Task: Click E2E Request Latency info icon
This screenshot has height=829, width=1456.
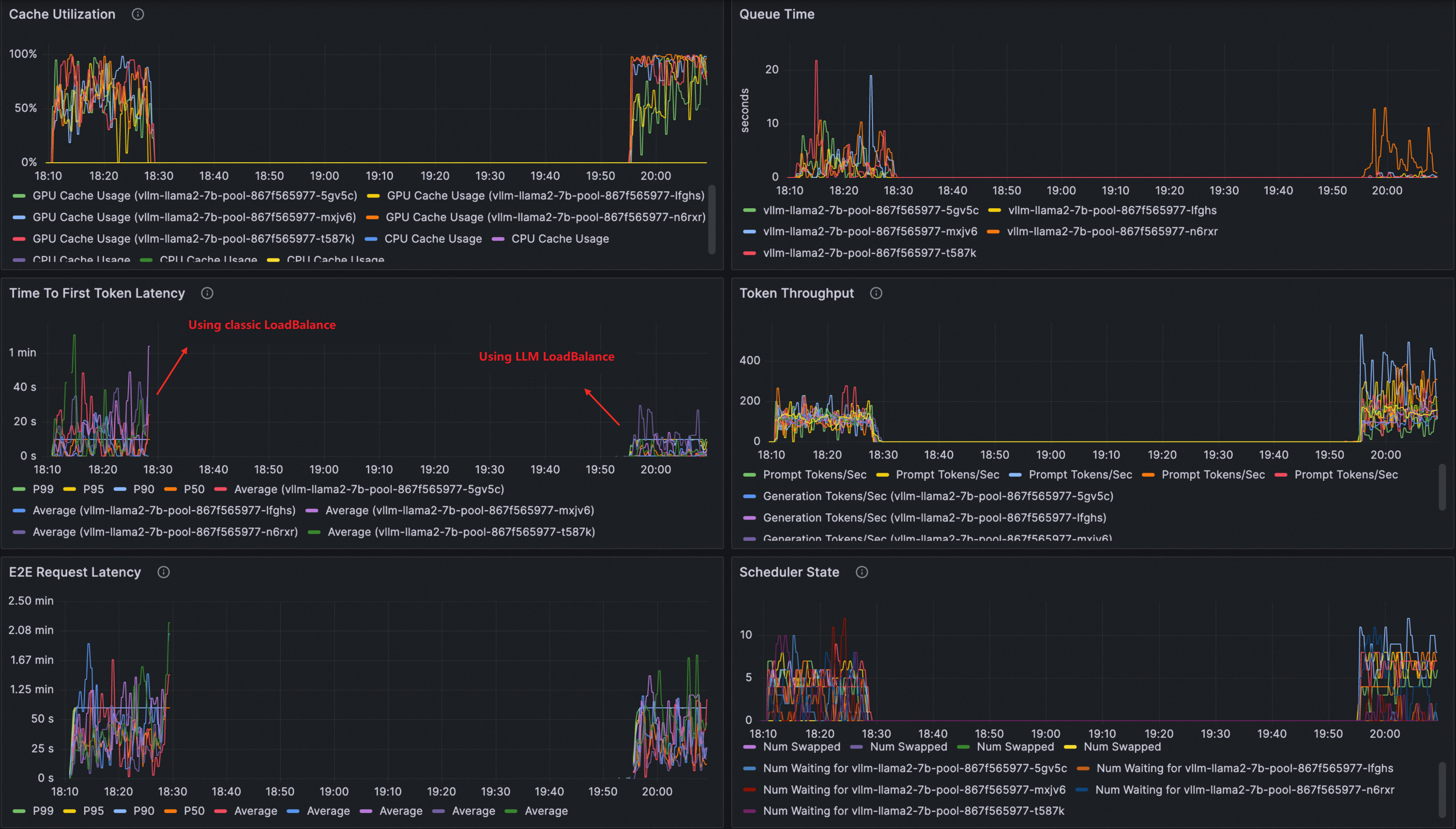Action: click(163, 572)
